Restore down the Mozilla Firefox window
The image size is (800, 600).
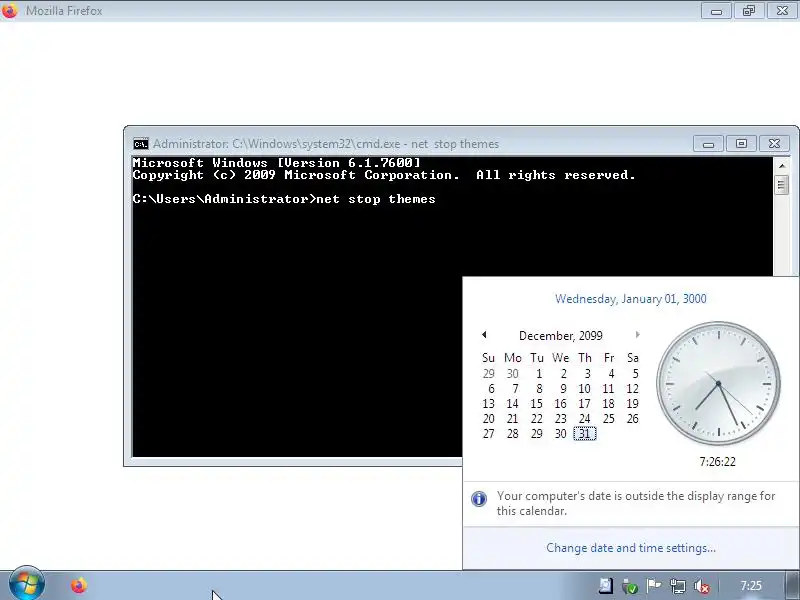[749, 11]
